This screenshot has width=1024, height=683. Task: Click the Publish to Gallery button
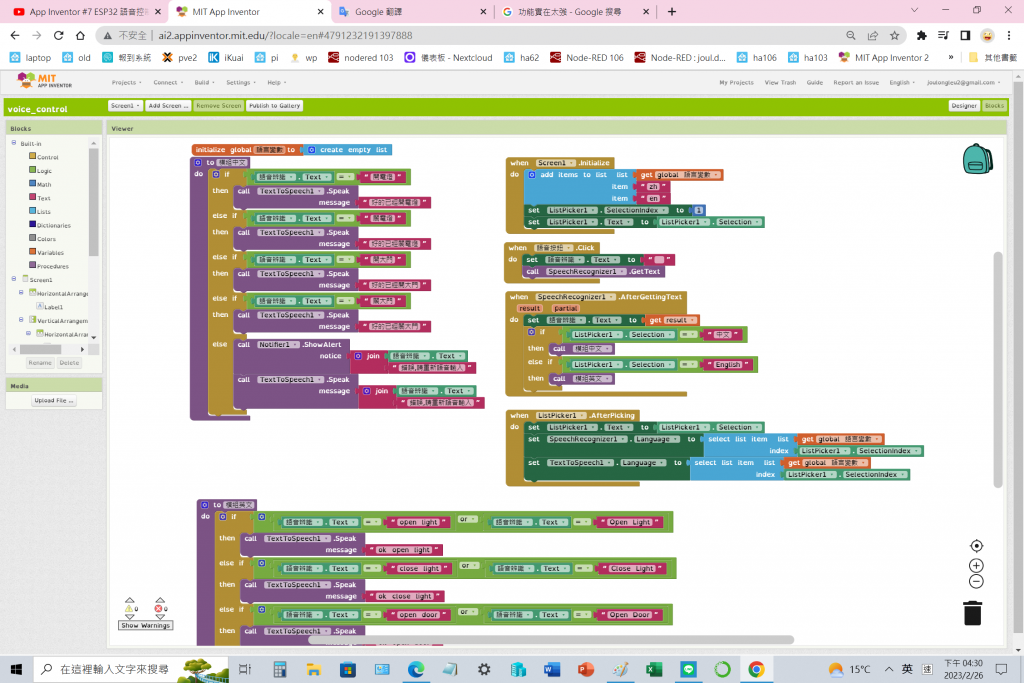[x=274, y=106]
